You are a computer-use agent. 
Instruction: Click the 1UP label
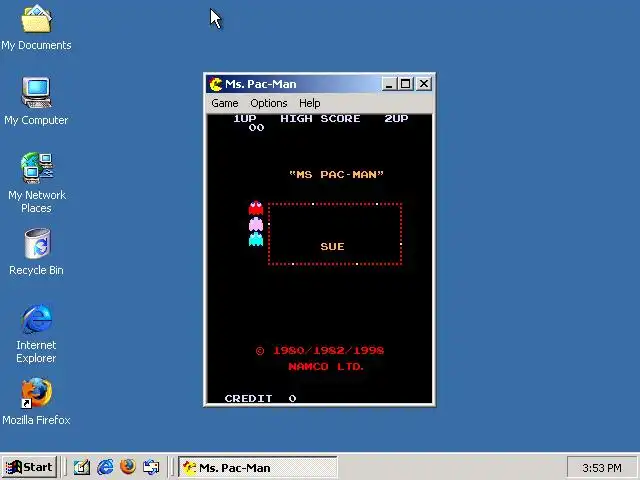[x=245, y=119]
